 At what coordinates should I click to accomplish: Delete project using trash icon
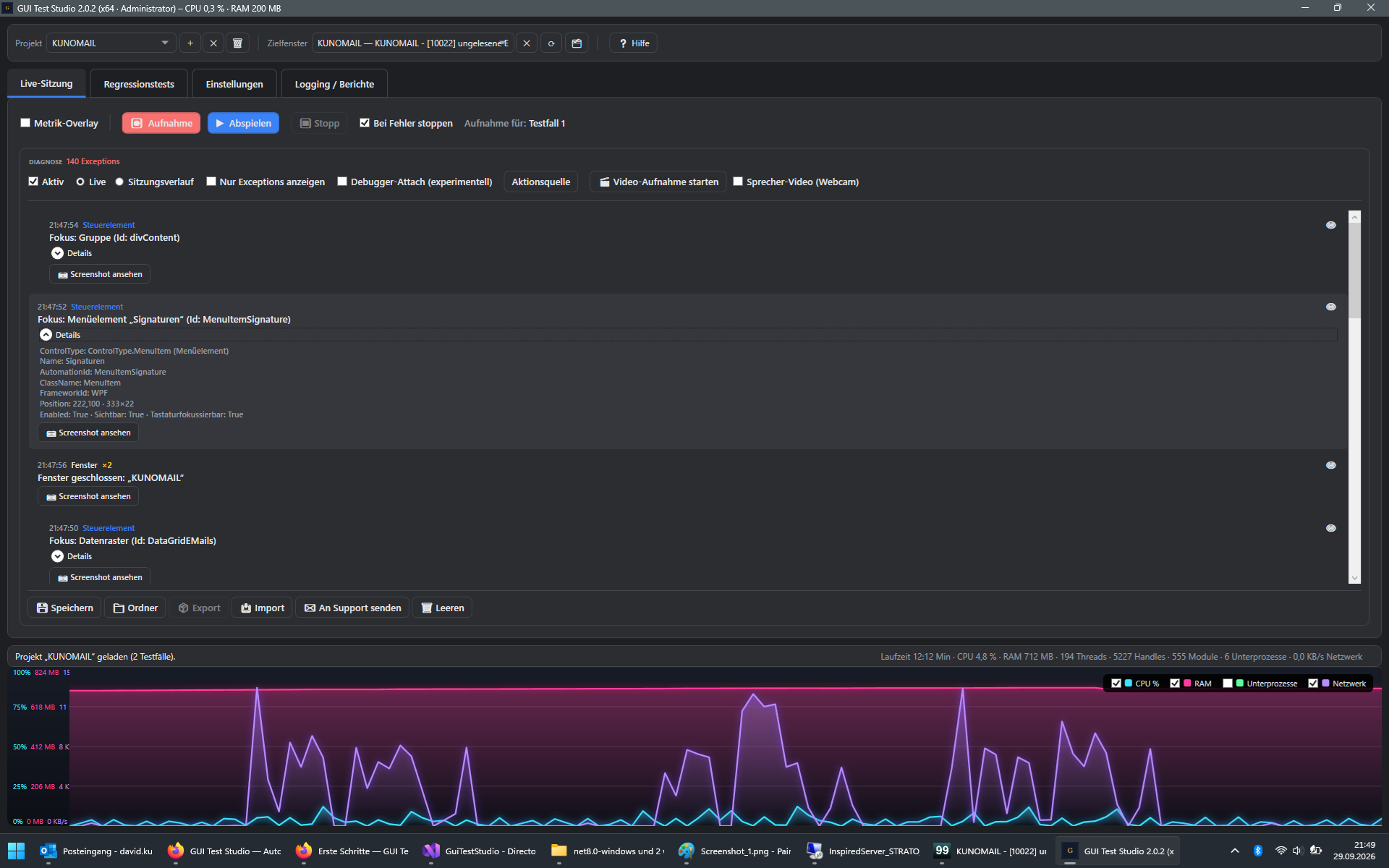click(x=237, y=43)
